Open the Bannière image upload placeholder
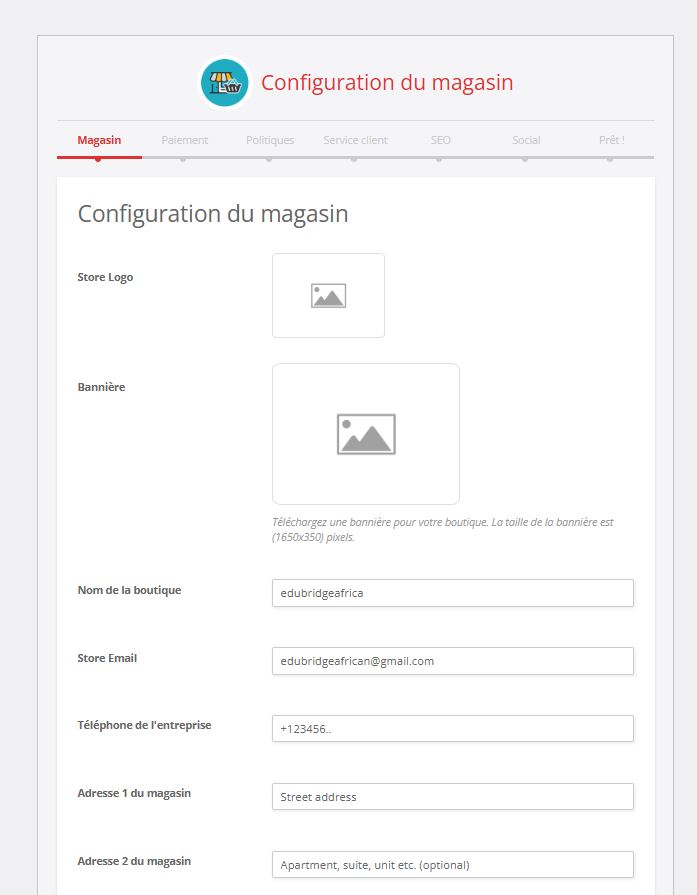This screenshot has width=697, height=895. point(365,434)
